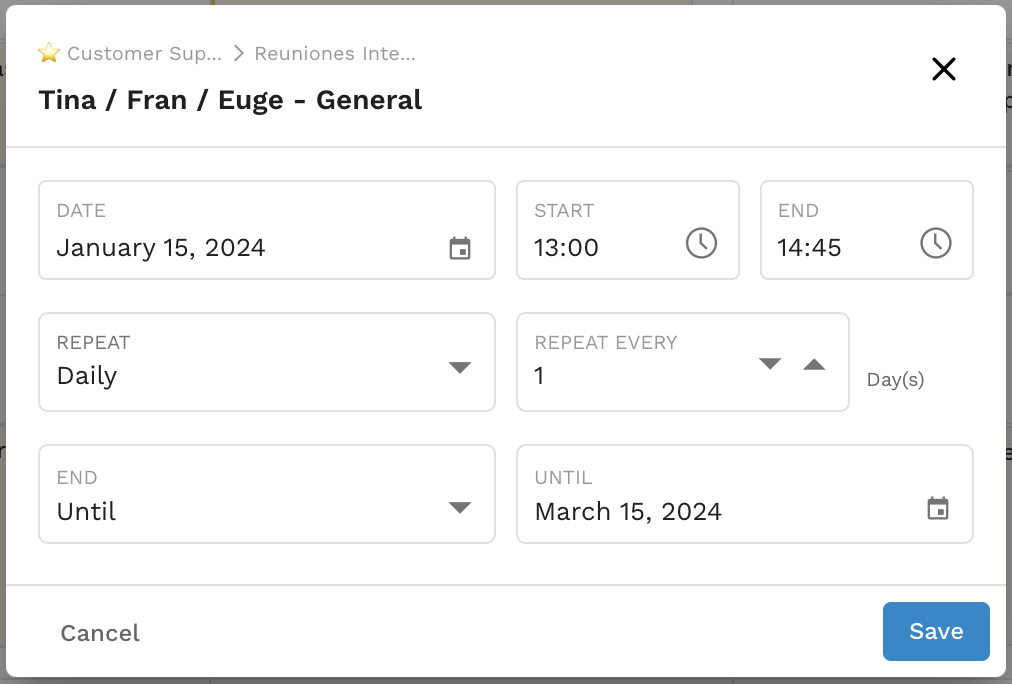Open the Reuniones Inte breadcrumb item
The height and width of the screenshot is (684, 1012).
click(334, 53)
